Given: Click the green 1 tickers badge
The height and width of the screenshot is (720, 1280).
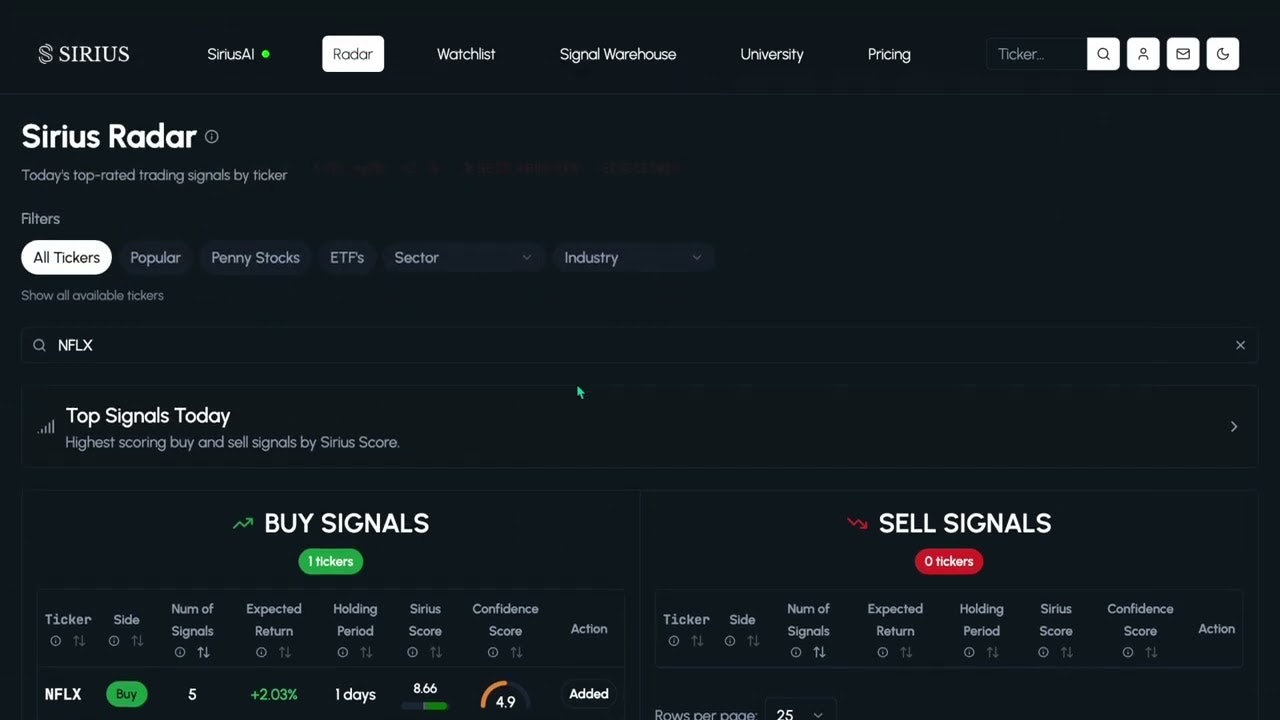Looking at the screenshot, I should [x=331, y=561].
